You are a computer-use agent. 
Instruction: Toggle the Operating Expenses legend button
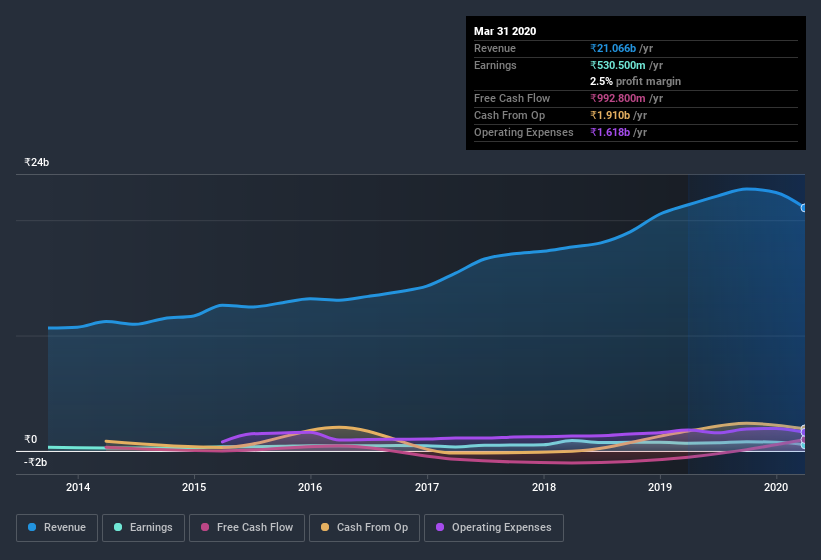click(494, 528)
